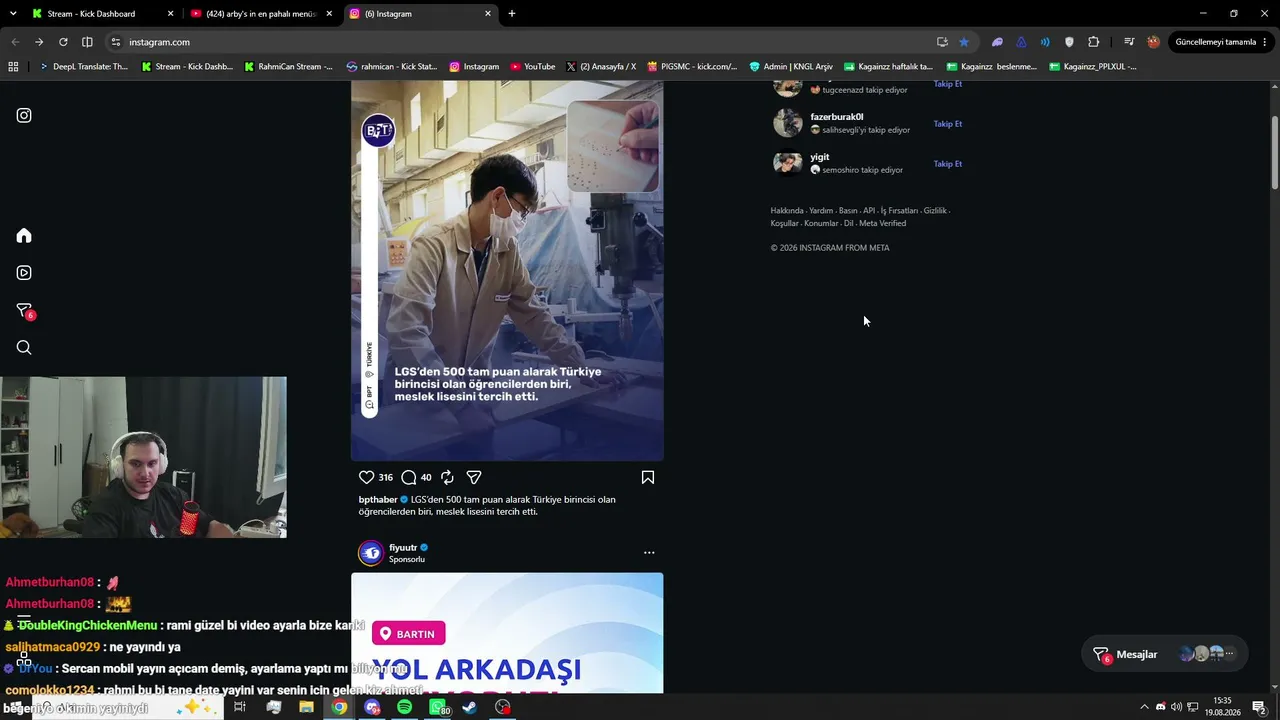The image size is (1280, 720).
Task: Open the Instagram bookmark
Action: pos(474,67)
